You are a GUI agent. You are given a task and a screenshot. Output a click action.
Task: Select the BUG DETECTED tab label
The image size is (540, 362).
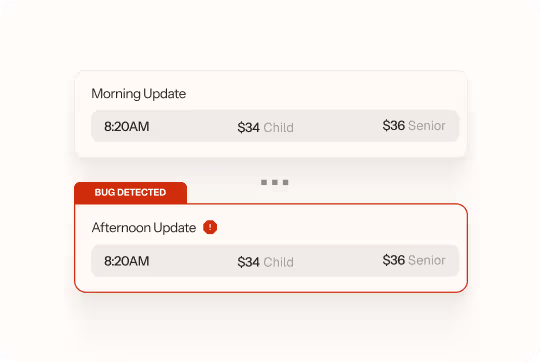(x=130, y=192)
